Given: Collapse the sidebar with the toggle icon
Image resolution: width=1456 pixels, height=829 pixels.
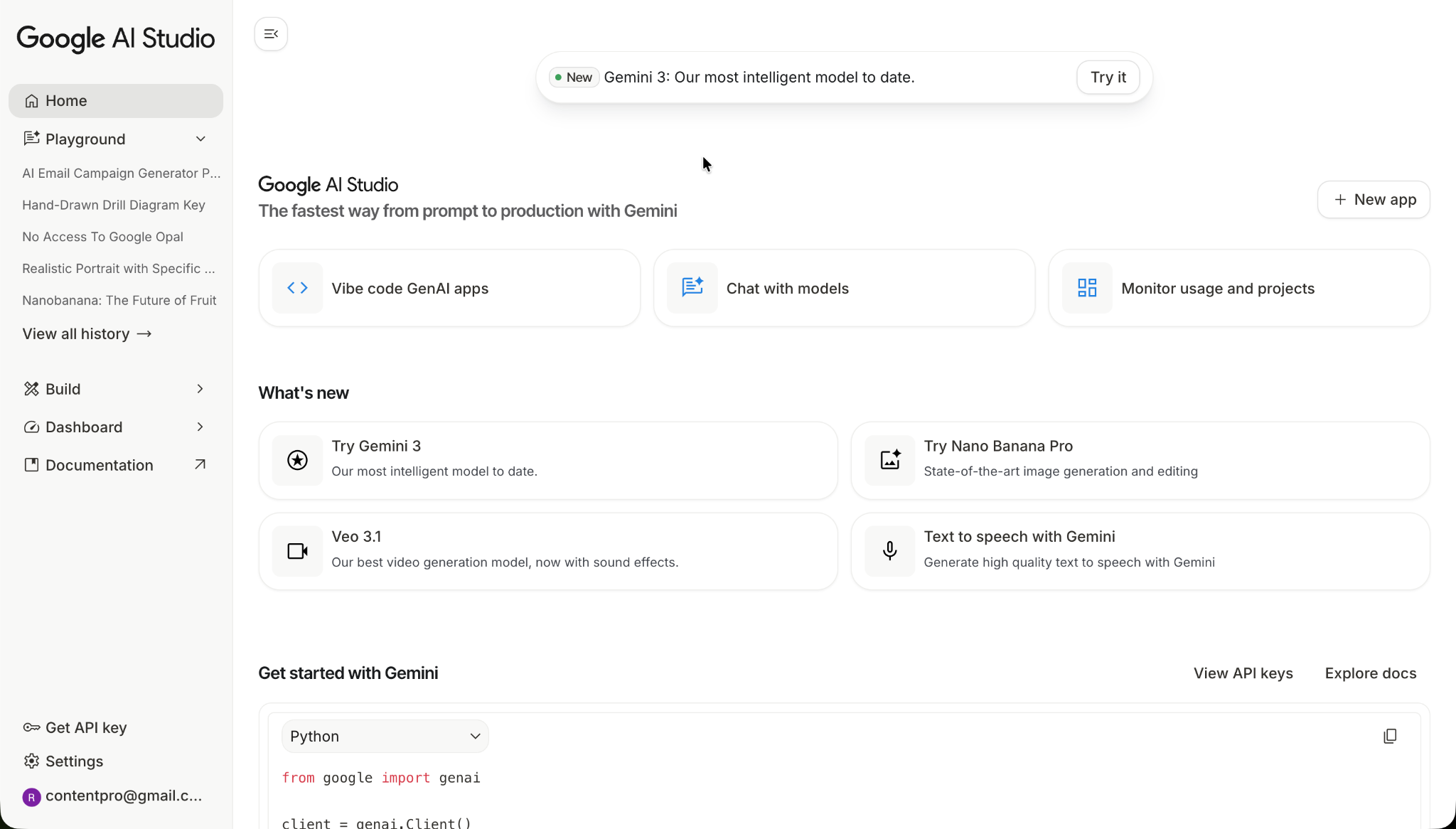Looking at the screenshot, I should click(271, 34).
